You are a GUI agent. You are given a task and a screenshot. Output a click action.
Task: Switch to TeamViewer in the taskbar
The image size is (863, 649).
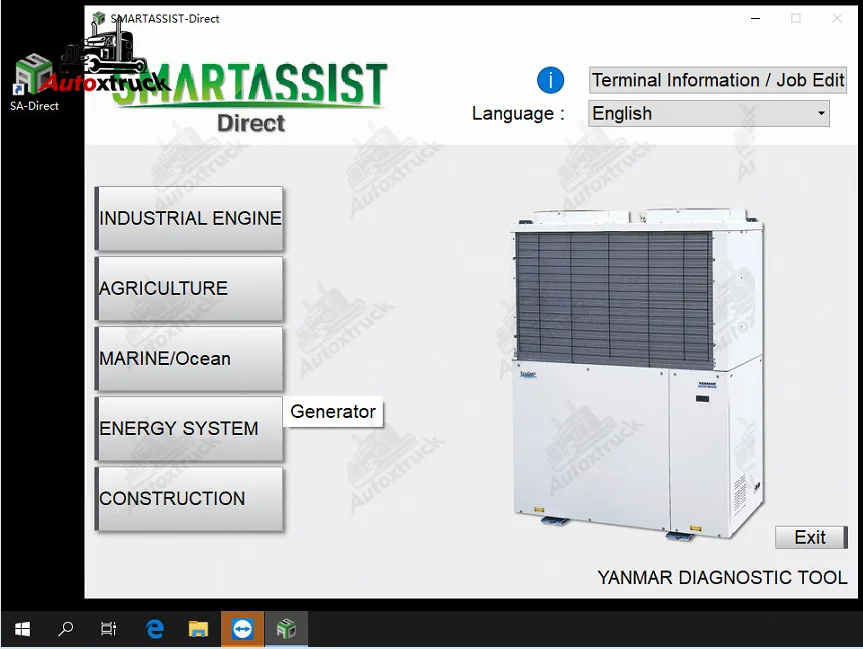pos(242,629)
